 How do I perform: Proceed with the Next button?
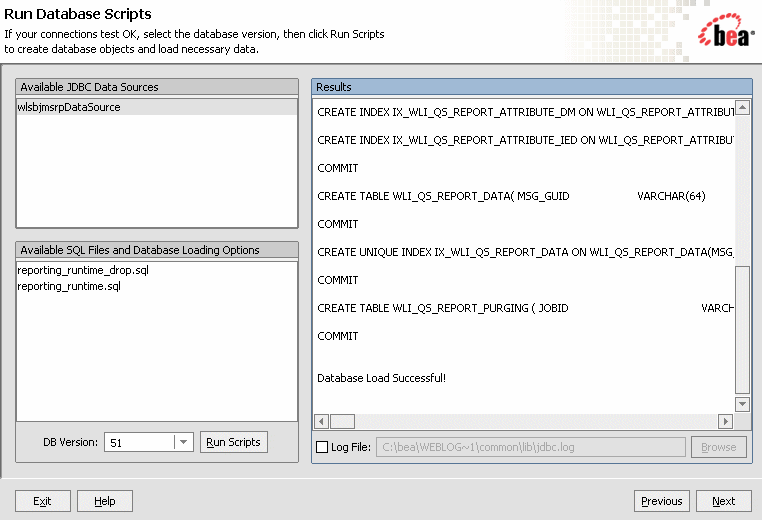pos(724,501)
